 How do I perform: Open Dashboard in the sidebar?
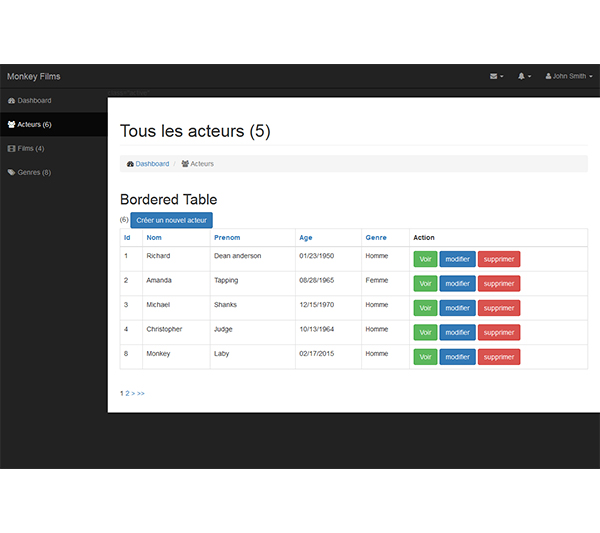click(x=34, y=100)
